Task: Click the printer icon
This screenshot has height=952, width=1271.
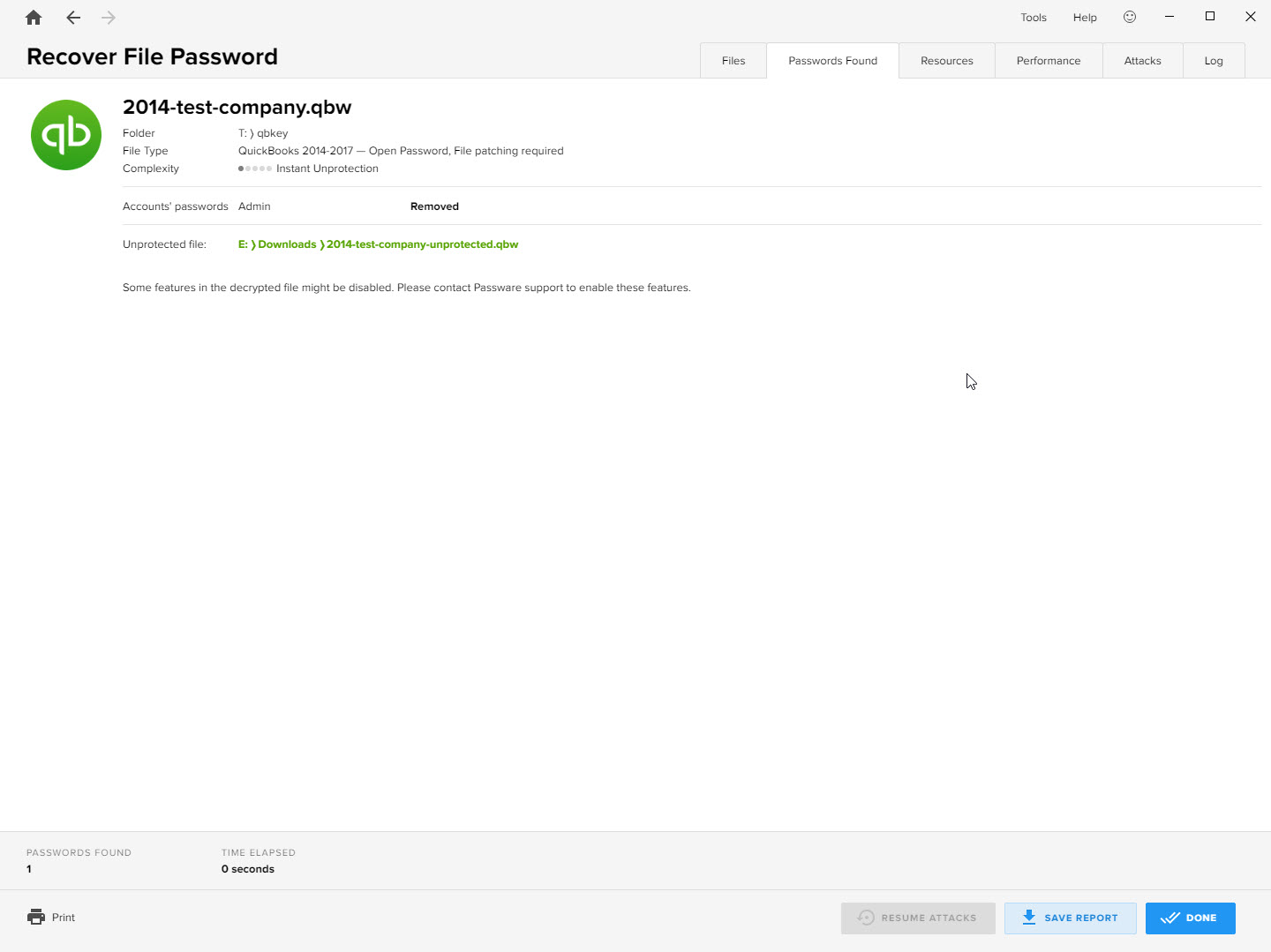Action: (x=36, y=917)
